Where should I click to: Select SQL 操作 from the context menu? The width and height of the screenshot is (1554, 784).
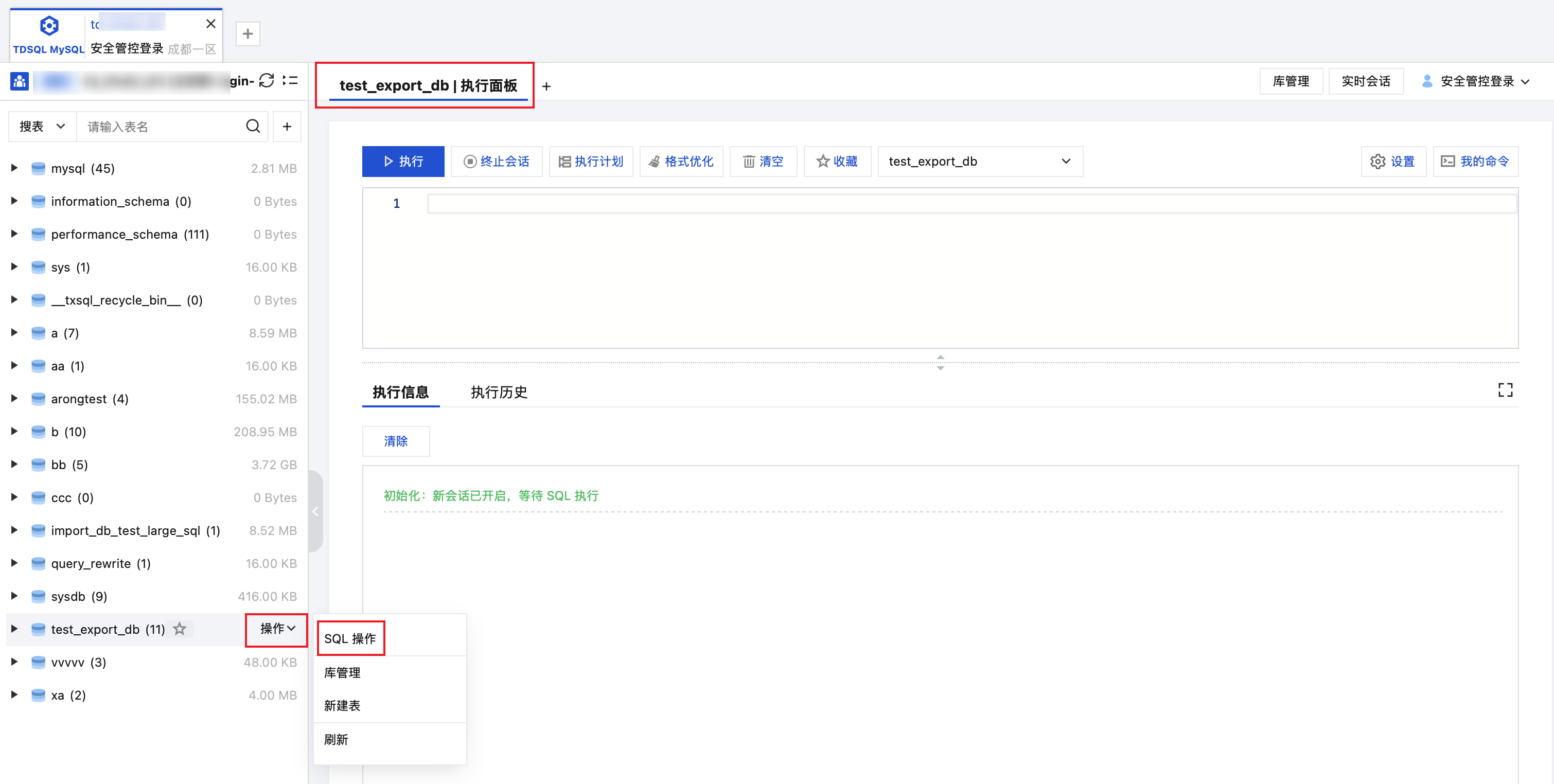[350, 638]
